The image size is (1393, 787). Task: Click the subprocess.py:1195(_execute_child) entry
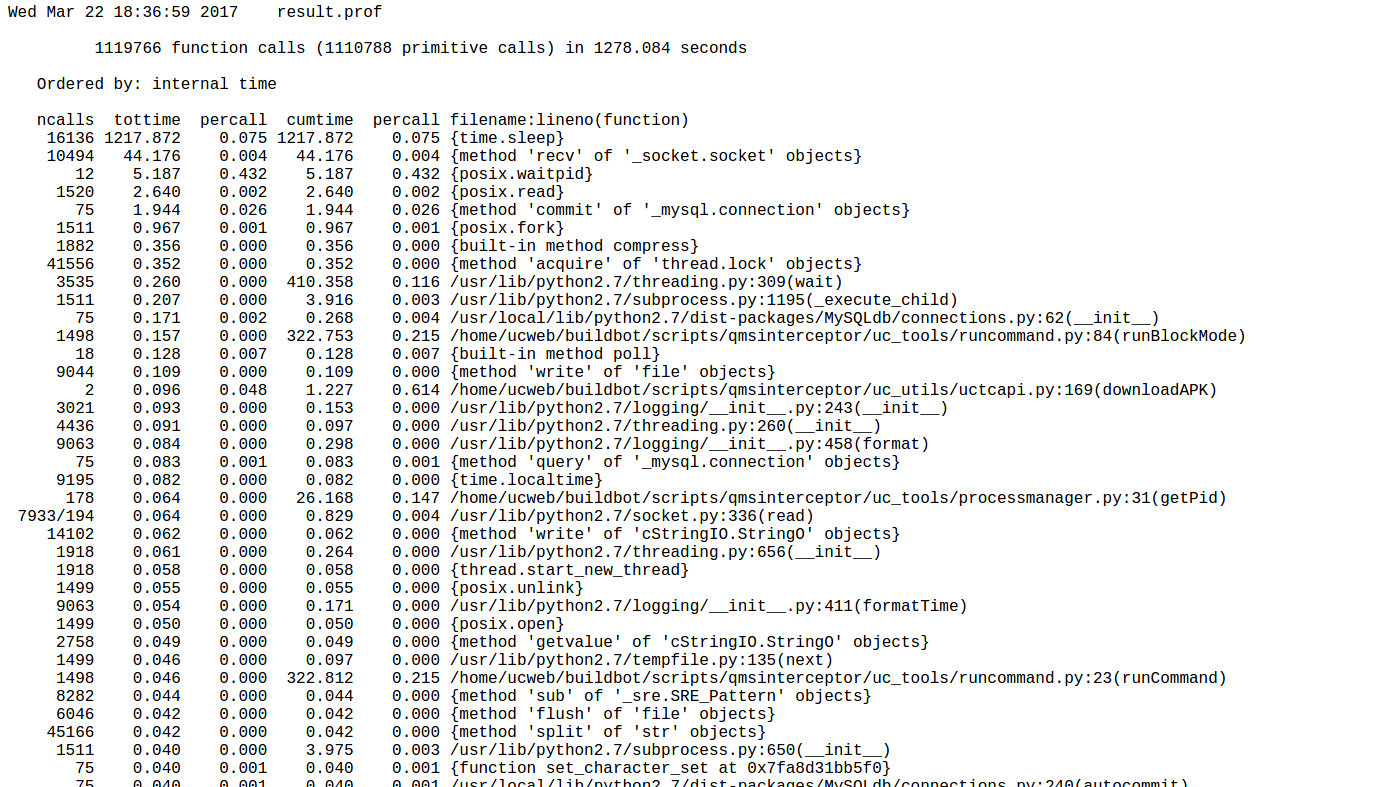click(x=704, y=300)
